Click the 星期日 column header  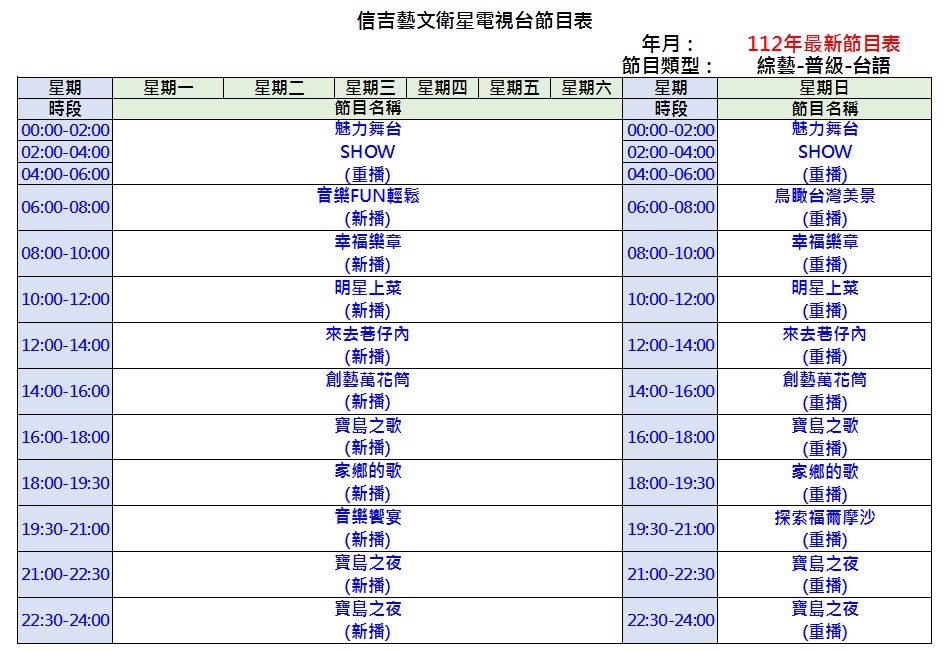[824, 88]
